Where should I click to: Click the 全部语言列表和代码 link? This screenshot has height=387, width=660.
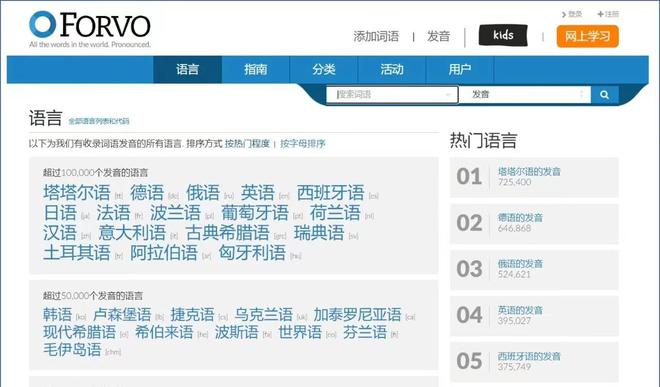coord(99,121)
